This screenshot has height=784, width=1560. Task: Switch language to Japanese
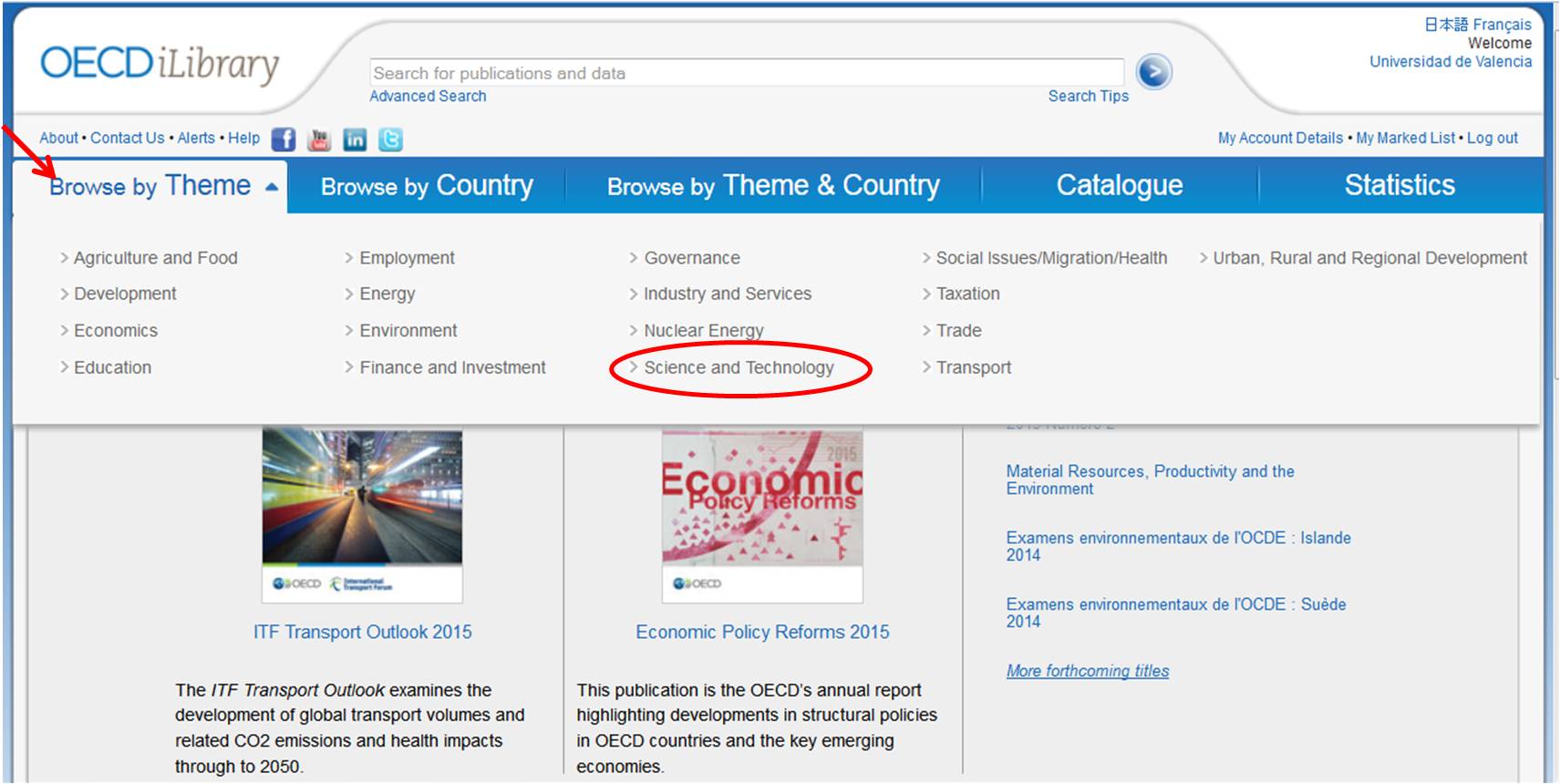[1446, 25]
